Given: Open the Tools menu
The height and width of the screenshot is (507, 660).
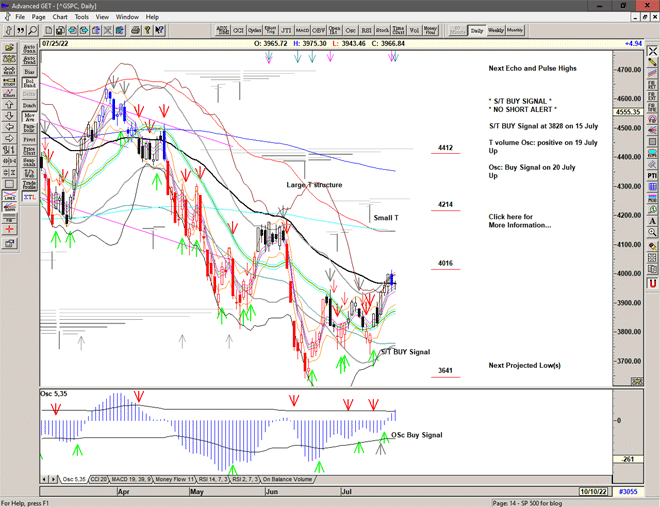Looking at the screenshot, I should coord(82,17).
